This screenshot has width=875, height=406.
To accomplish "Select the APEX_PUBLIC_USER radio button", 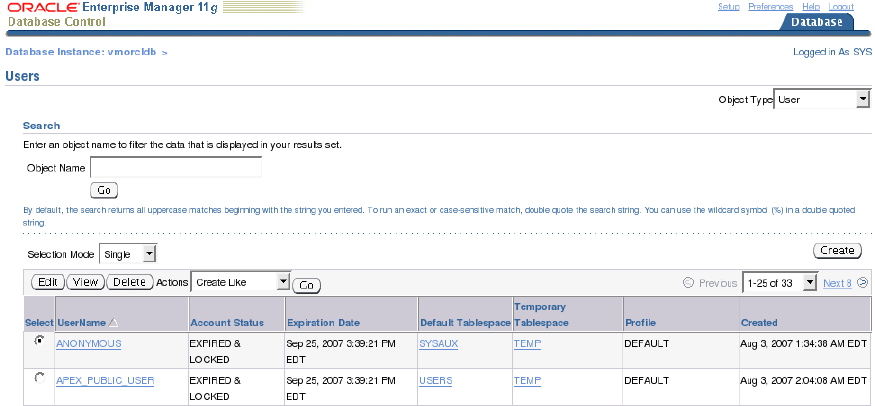I will coord(39,378).
